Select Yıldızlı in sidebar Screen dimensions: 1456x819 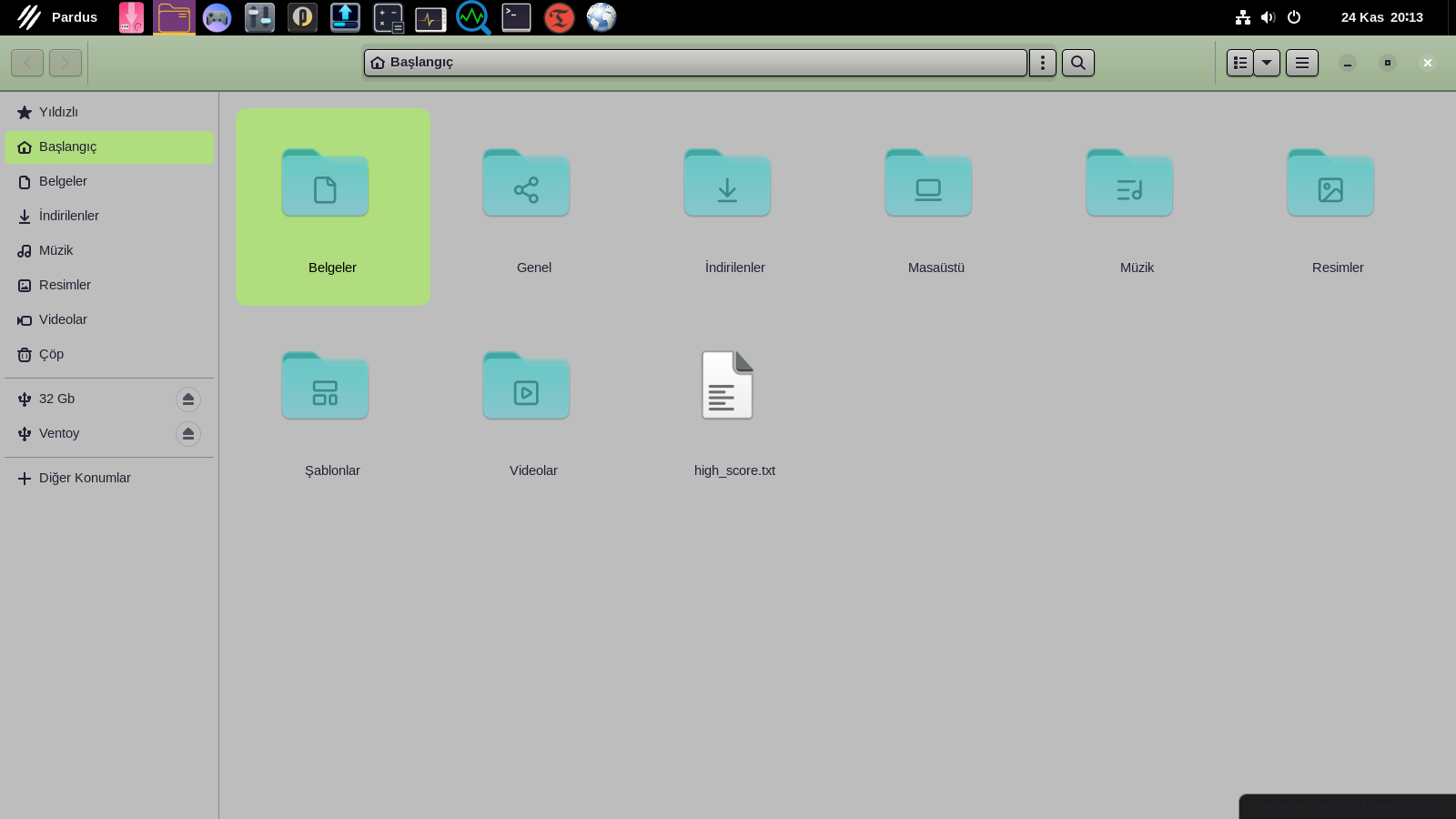coord(58,112)
